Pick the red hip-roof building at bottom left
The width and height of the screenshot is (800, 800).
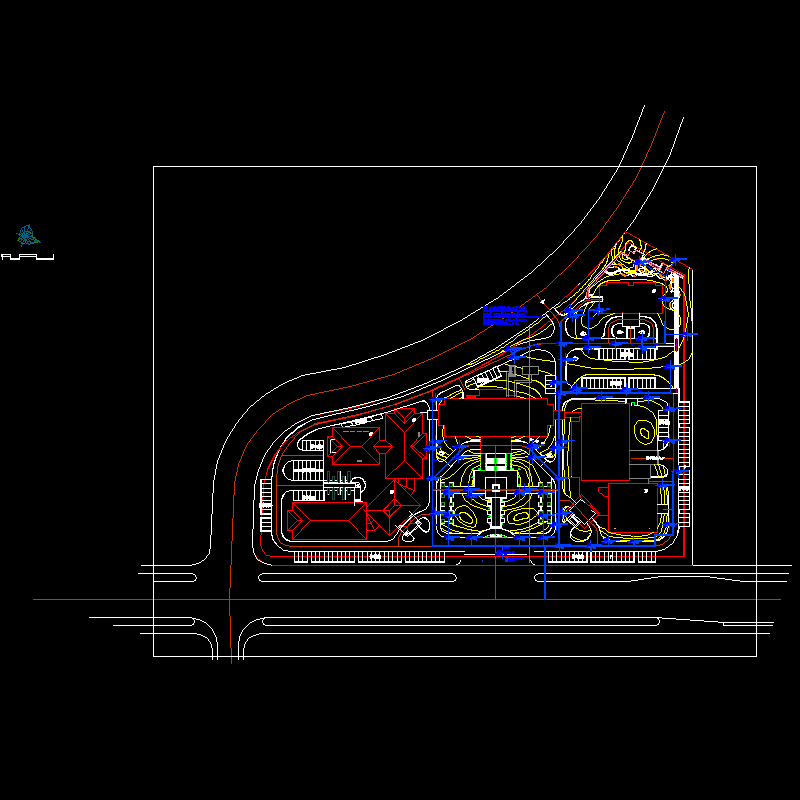point(323,519)
